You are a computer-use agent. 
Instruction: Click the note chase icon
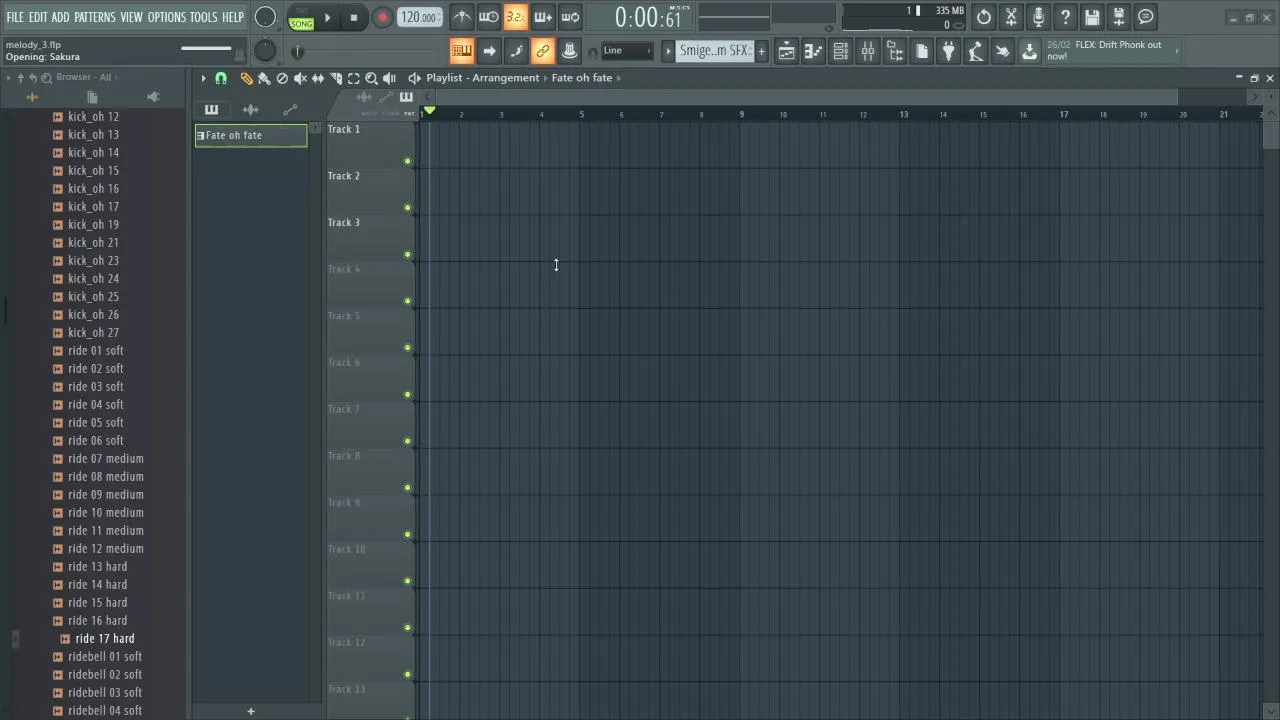coord(516,51)
